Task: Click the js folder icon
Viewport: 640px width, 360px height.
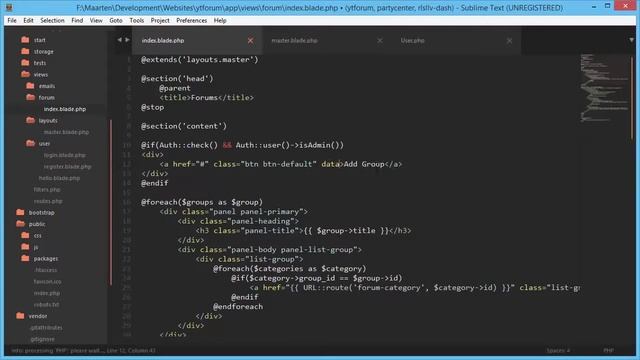Action: (25, 247)
